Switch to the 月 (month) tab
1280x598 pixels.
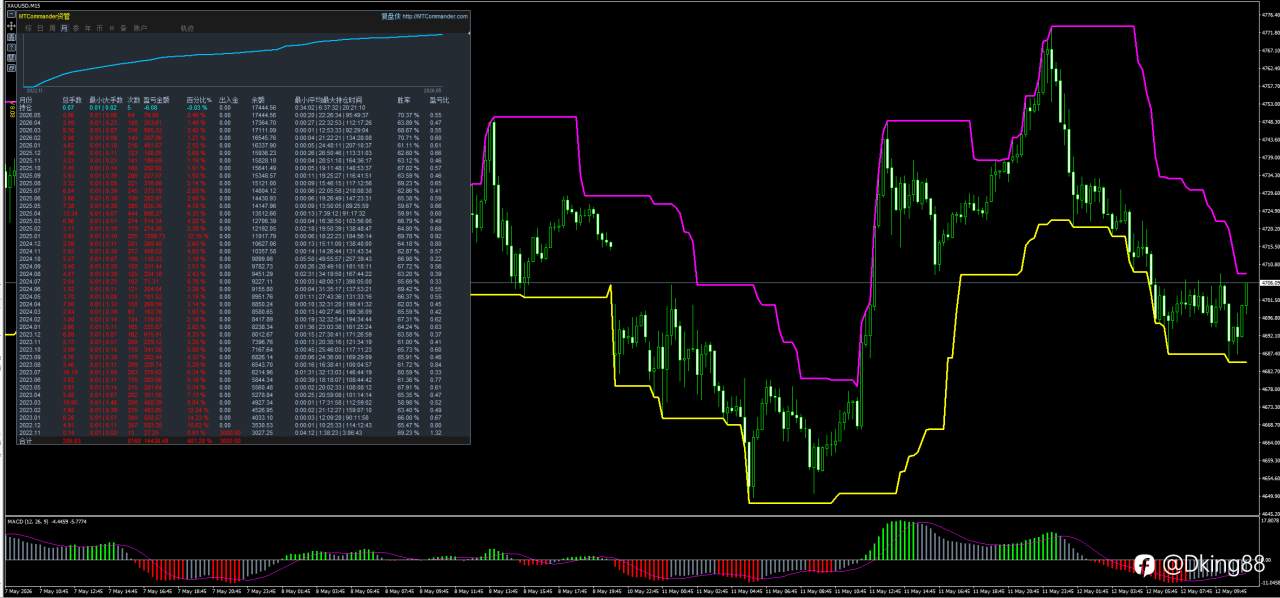(x=64, y=28)
